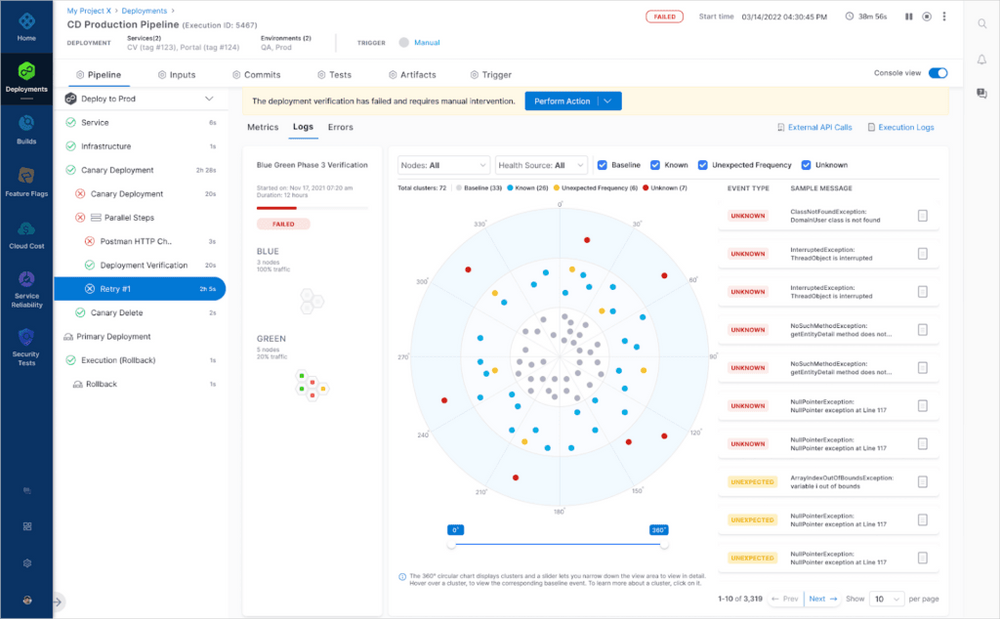Click the Deploy to Prod stage icon
Image resolution: width=1000 pixels, height=619 pixels.
tap(71, 99)
